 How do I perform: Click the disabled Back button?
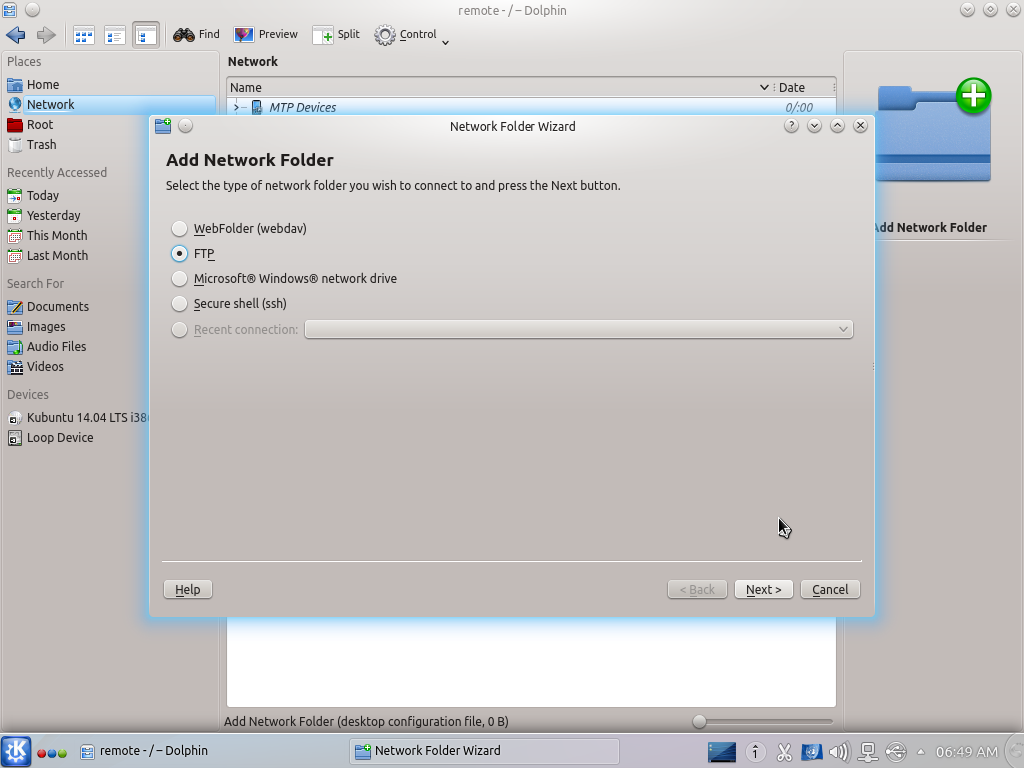697,590
